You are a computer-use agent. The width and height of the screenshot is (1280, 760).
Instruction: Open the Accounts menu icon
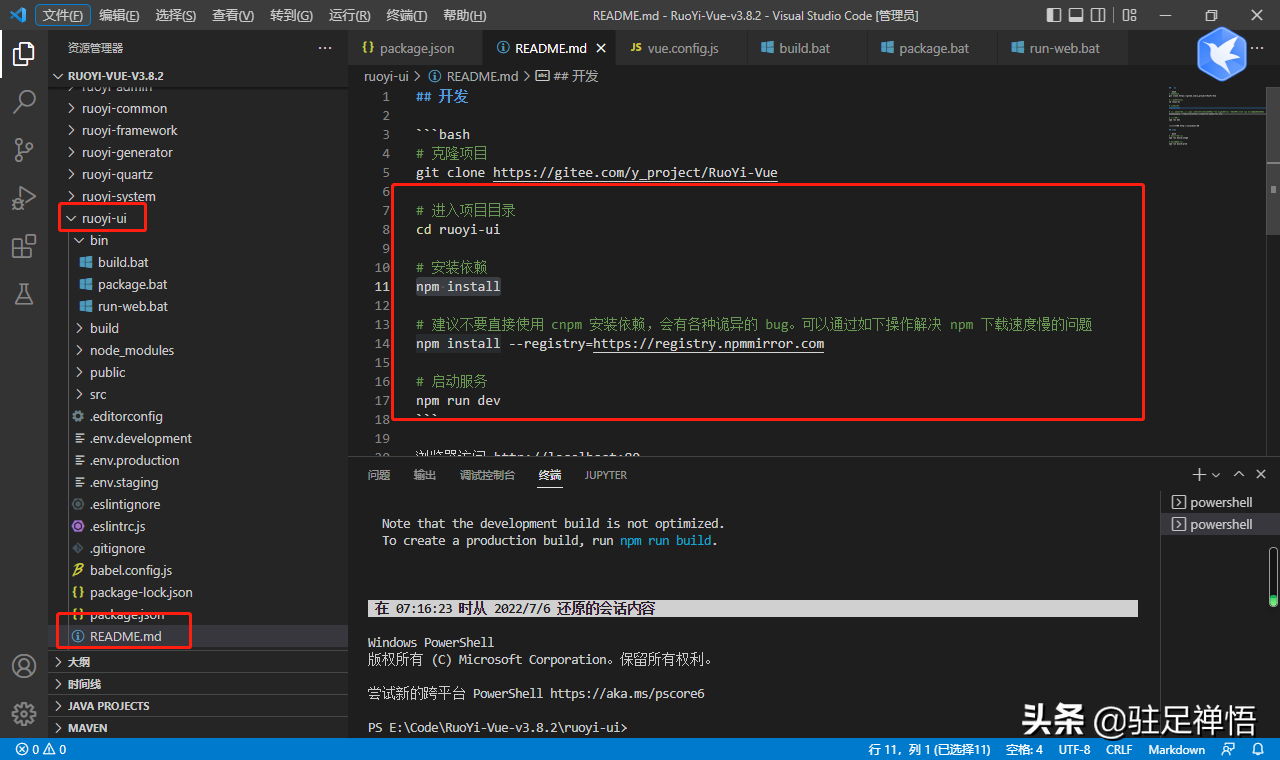[24, 666]
